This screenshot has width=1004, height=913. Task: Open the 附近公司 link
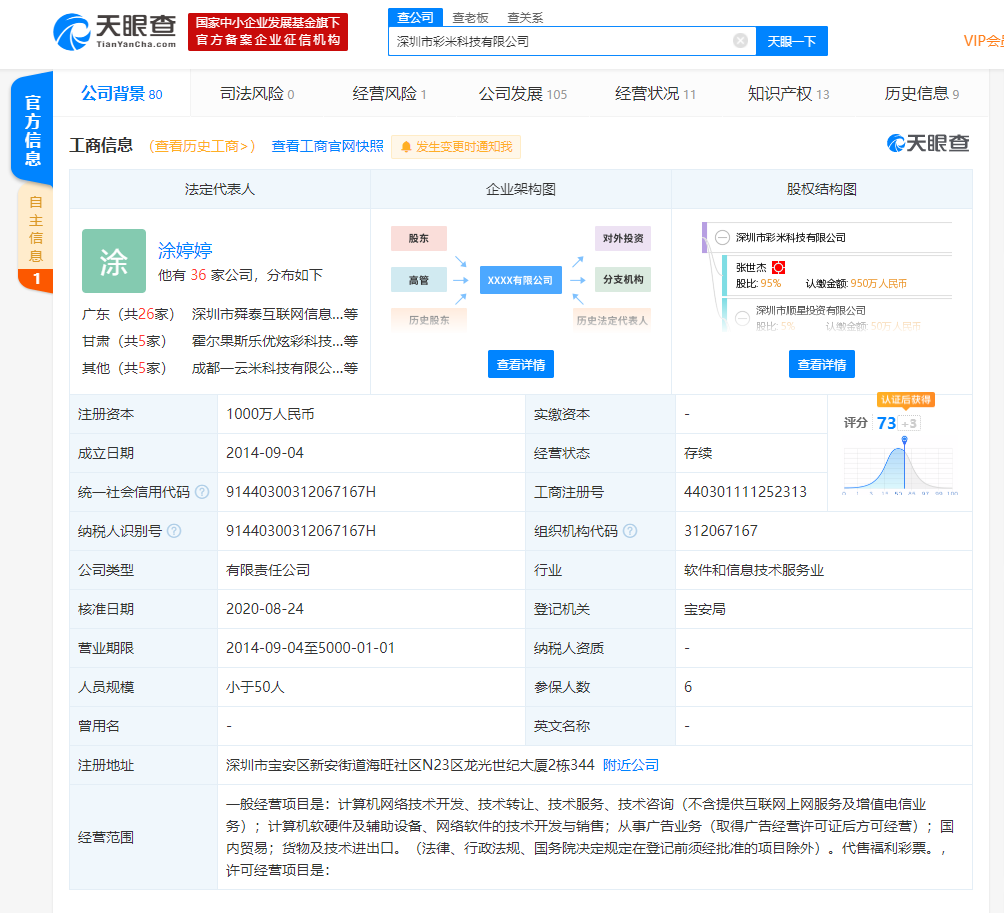point(631,765)
